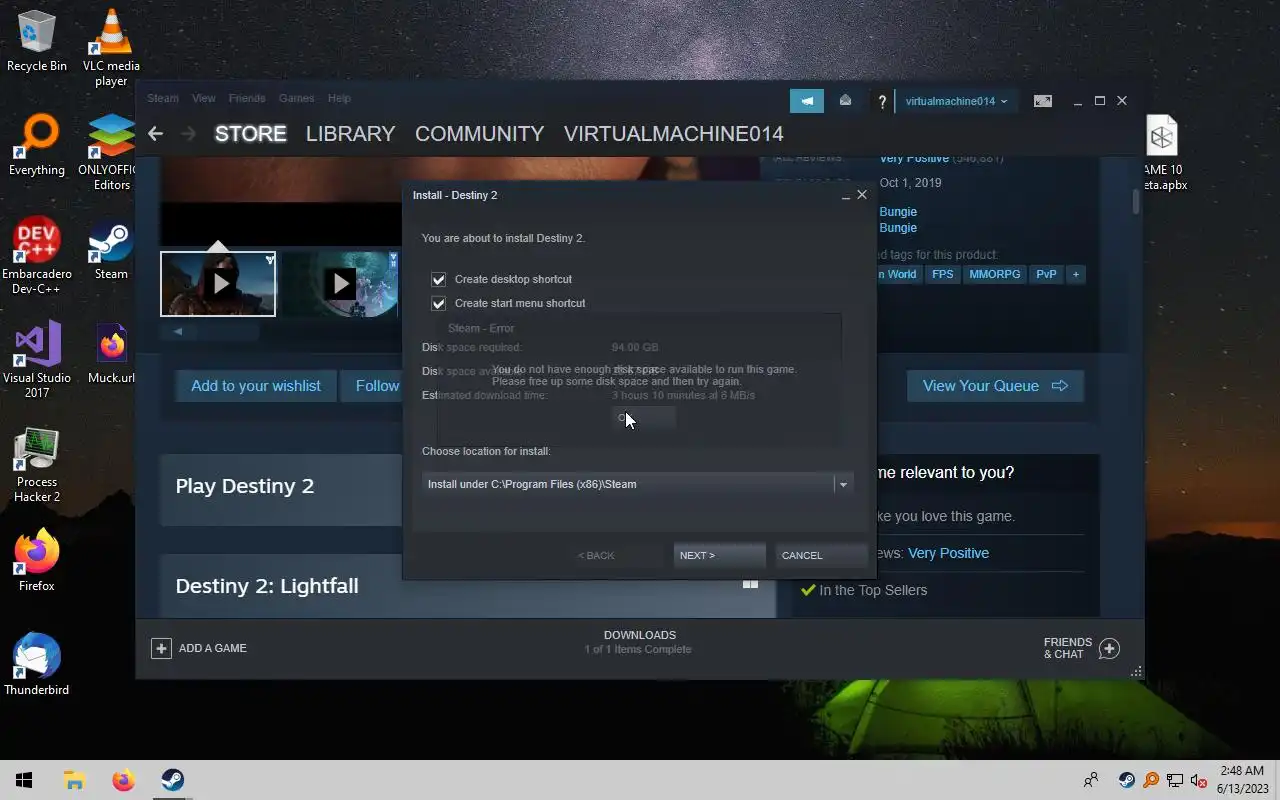Image resolution: width=1280 pixels, height=800 pixels.
Task: Open virtualmachine014 account dropdown
Action: pyautogui.click(x=956, y=101)
